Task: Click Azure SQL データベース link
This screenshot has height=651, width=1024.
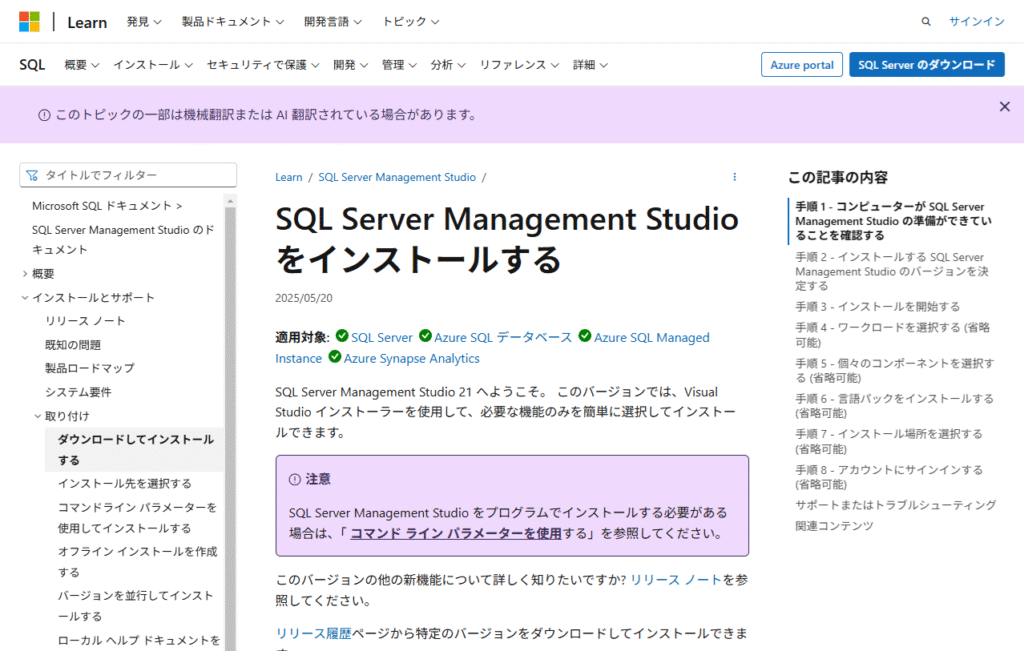Action: pyautogui.click(x=503, y=338)
